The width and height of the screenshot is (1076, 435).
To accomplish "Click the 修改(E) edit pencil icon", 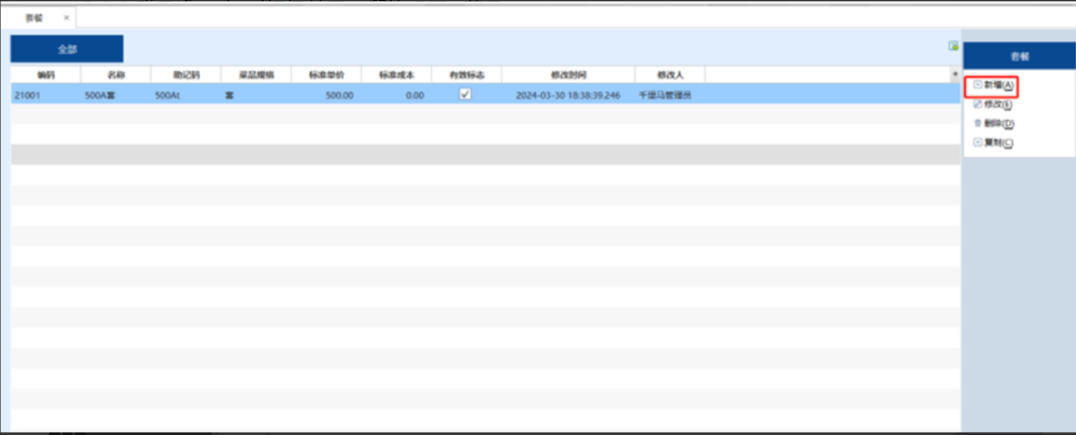I will pos(977,105).
